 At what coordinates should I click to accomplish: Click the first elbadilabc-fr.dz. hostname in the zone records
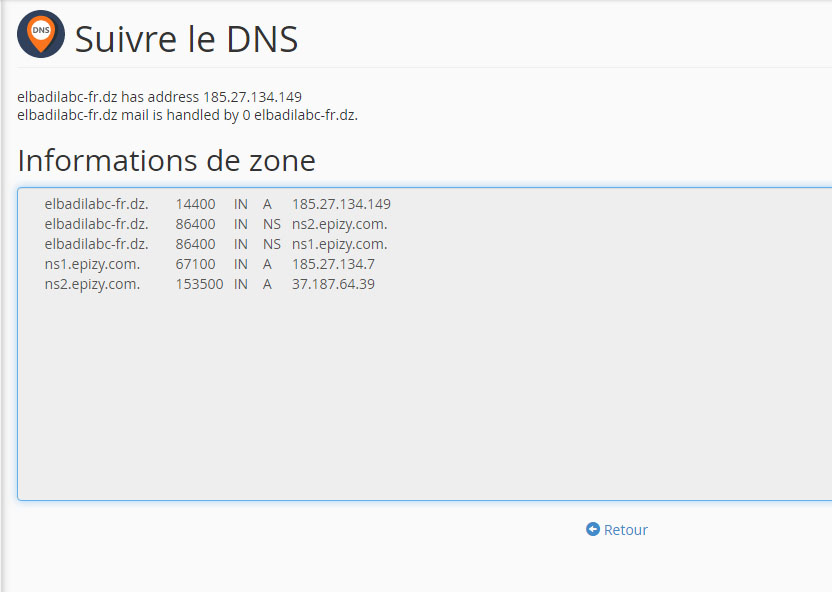(96, 204)
